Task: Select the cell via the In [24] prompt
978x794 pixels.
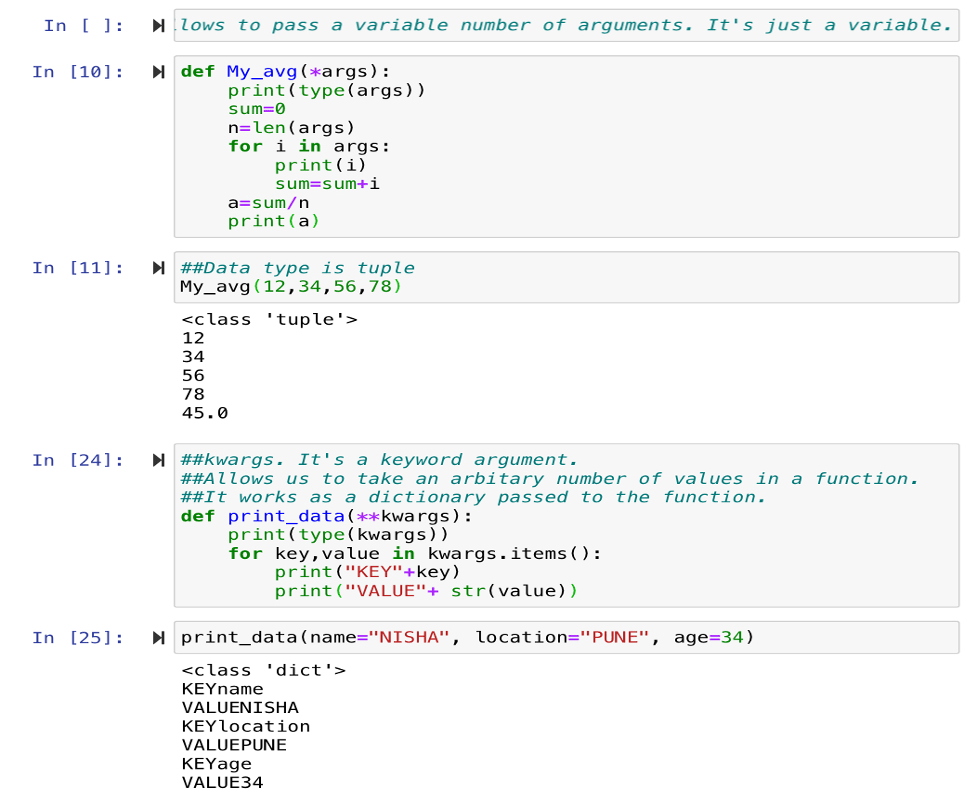Action: (x=78, y=460)
